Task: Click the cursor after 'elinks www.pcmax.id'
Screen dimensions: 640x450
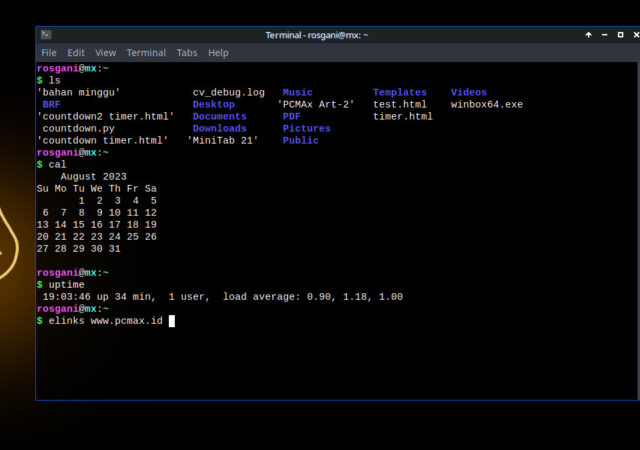Action: [172, 321]
